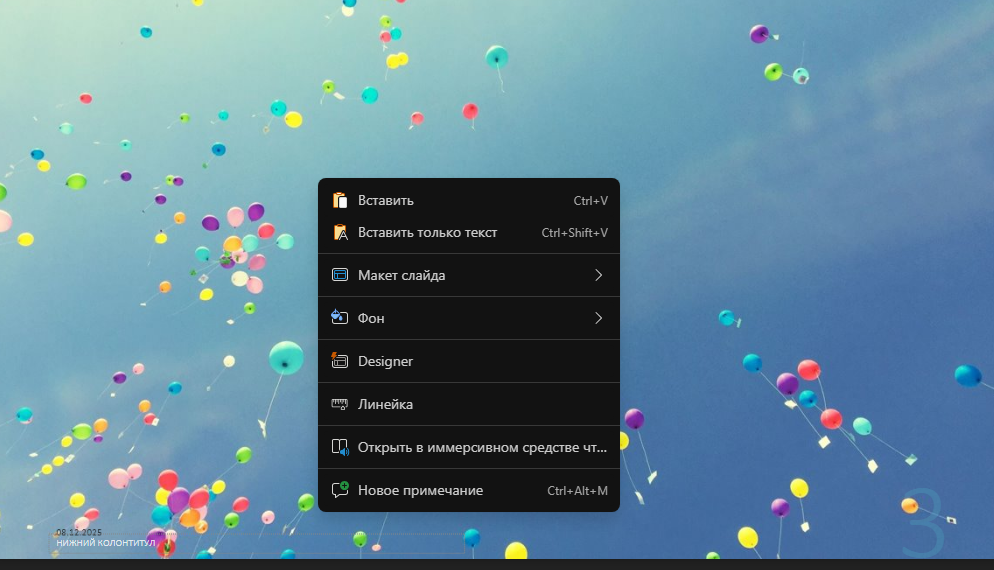Click the Paste clipboard icon
Screen dimensions: 994x570
click(x=340, y=200)
